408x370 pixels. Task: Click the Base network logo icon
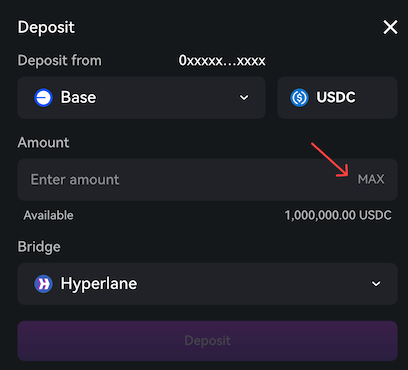click(43, 98)
